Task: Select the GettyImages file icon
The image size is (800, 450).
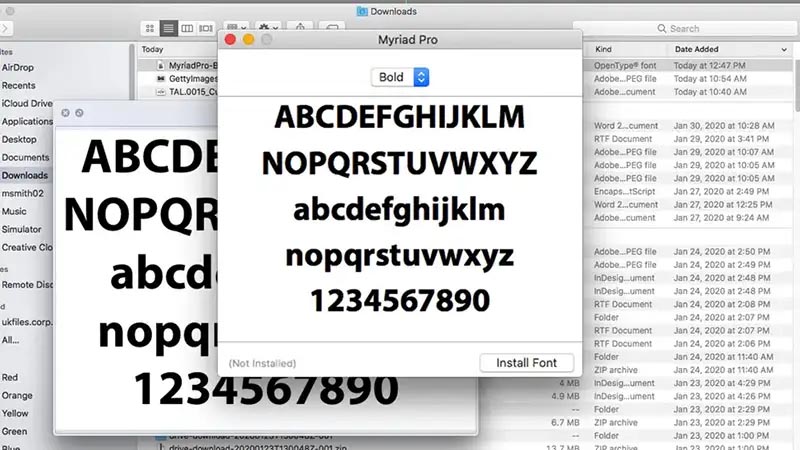Action: pos(160,78)
